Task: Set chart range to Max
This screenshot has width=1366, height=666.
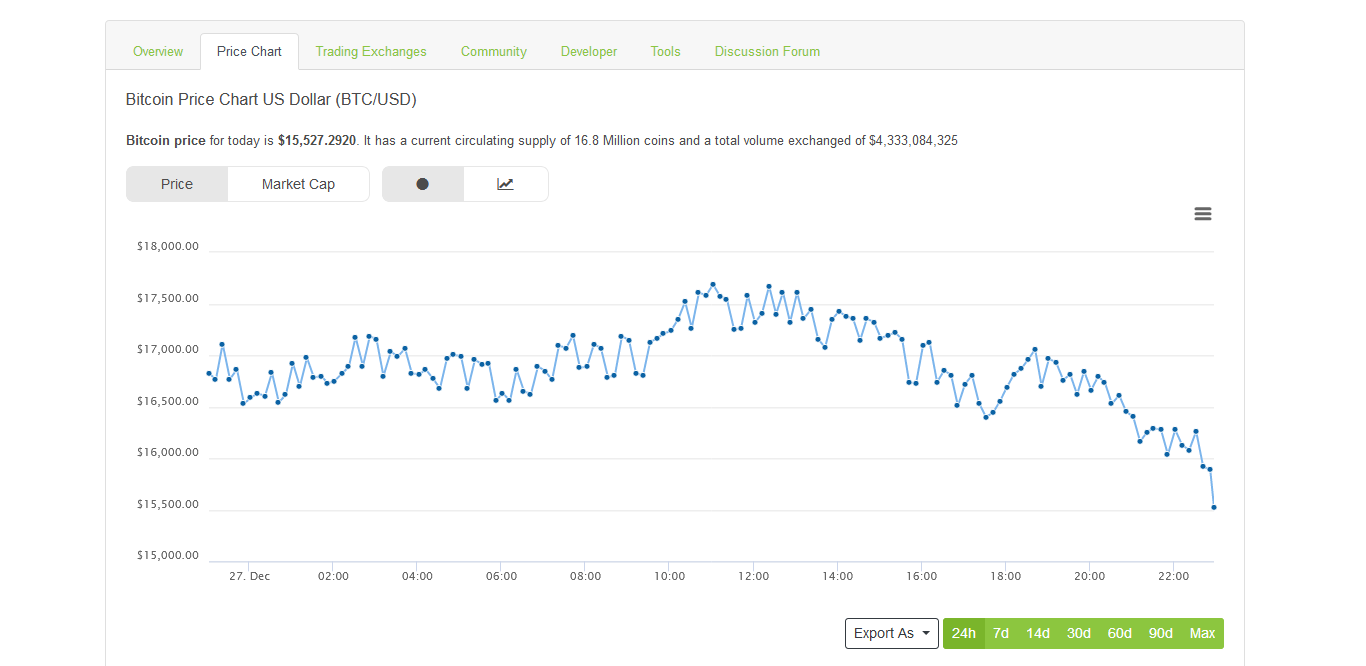Action: coord(1203,633)
